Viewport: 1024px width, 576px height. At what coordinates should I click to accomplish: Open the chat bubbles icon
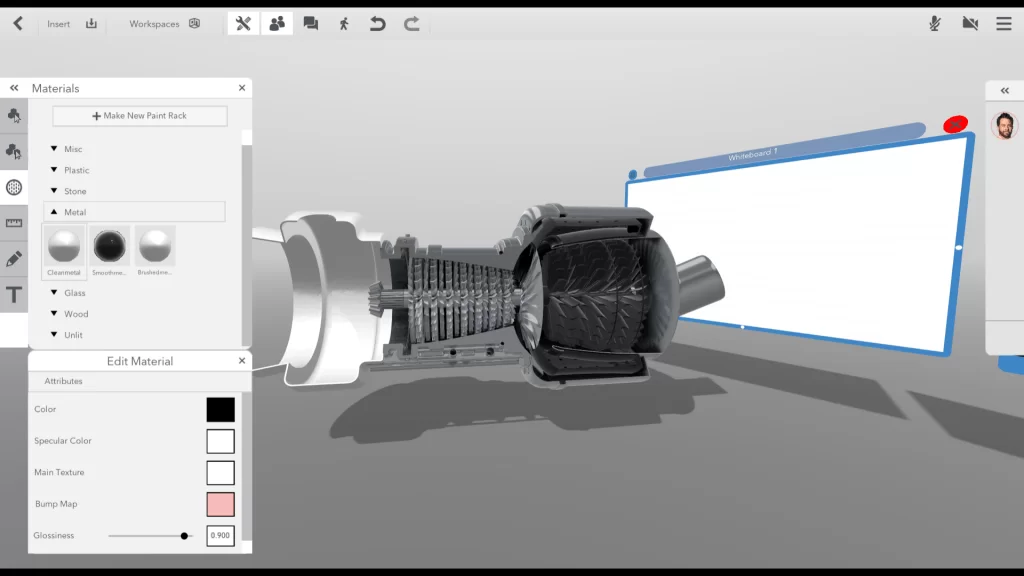[311, 23]
